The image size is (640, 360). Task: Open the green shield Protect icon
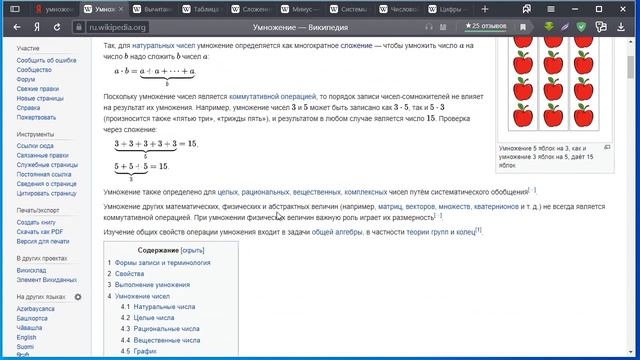point(581,27)
